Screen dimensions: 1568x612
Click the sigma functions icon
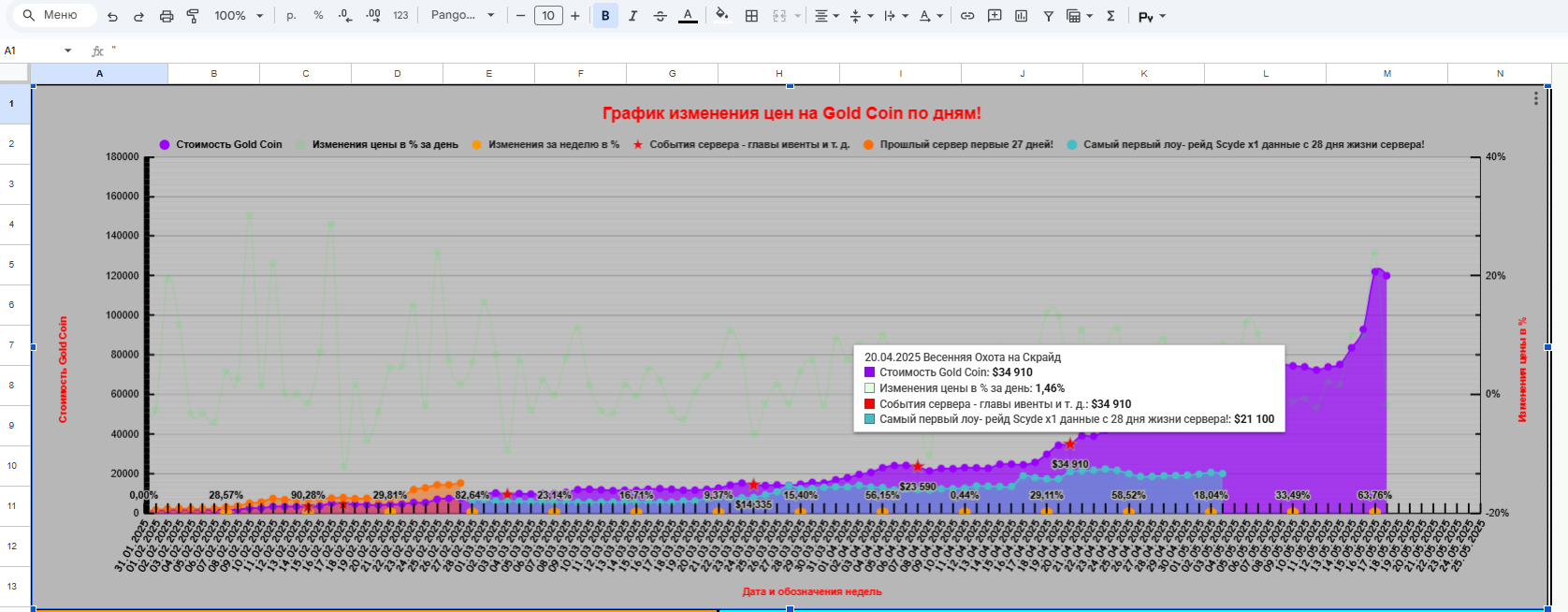1111,16
